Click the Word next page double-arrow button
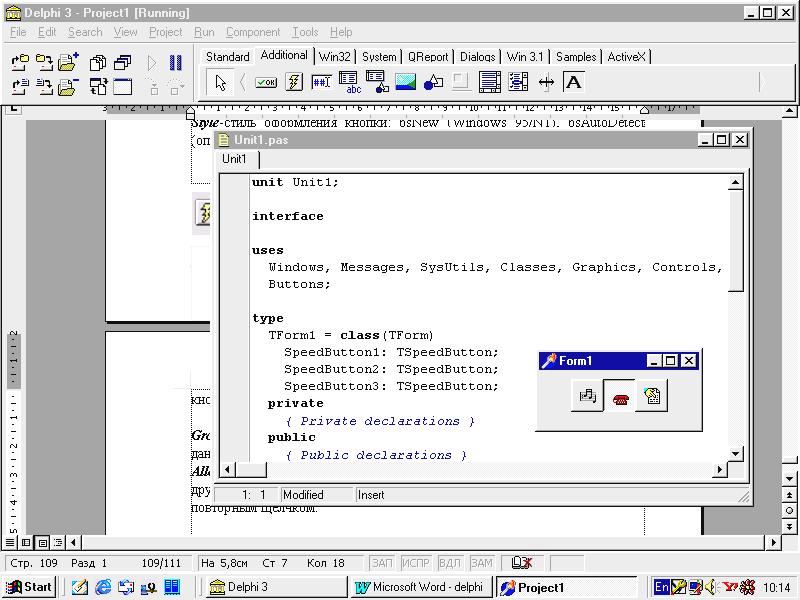This screenshot has height=600, width=800. click(x=789, y=527)
